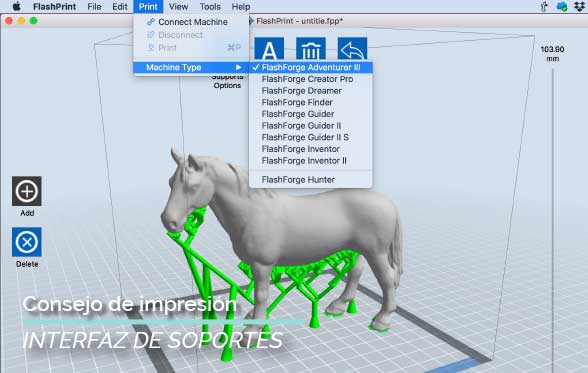Image resolution: width=588 pixels, height=373 pixels.
Task: Click the Back arrow icon
Action: (352, 49)
